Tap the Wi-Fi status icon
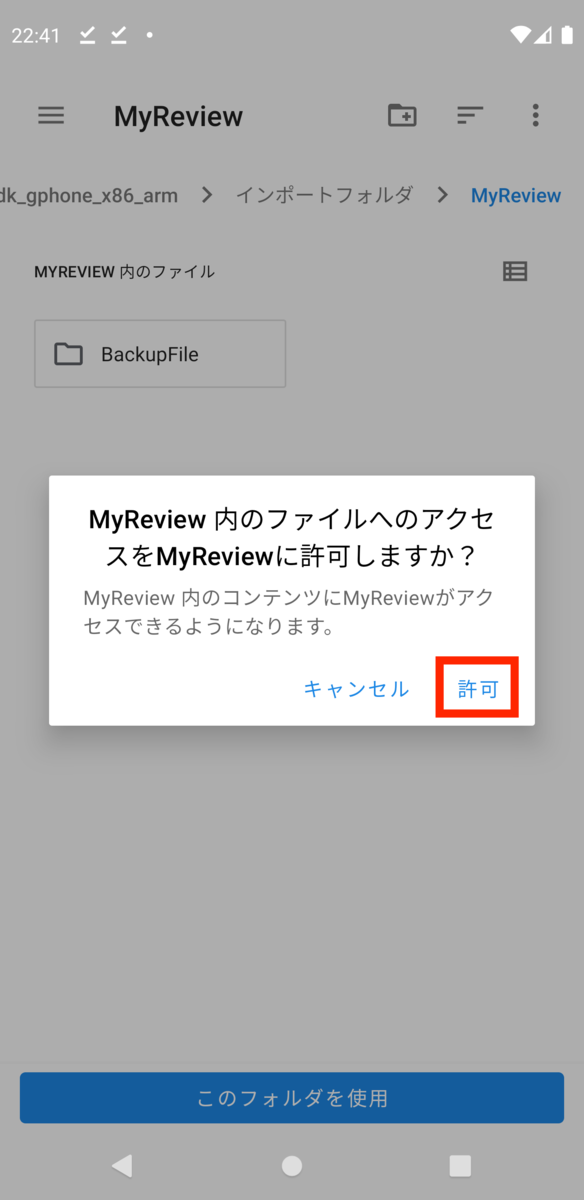 520,35
